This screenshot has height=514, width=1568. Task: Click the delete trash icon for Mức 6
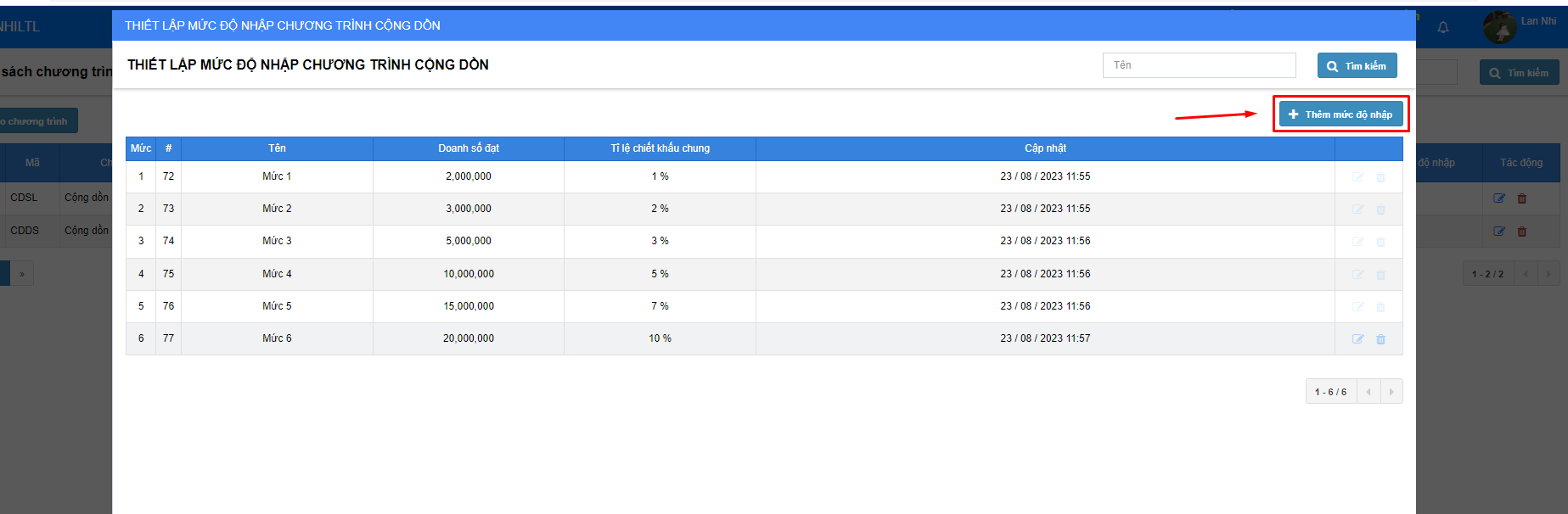tap(1380, 339)
